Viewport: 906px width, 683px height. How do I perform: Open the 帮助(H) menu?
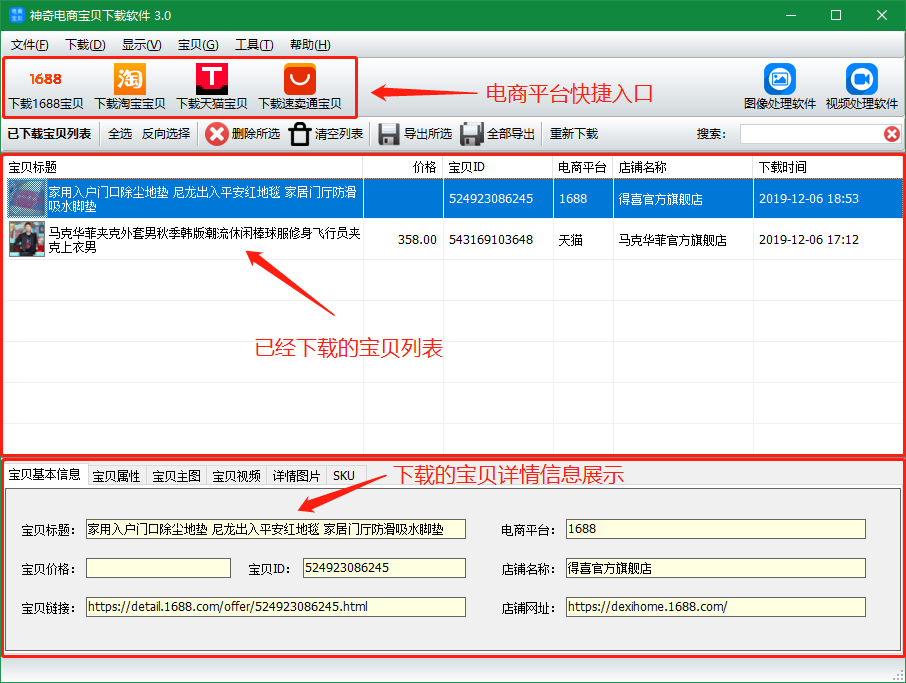pyautogui.click(x=310, y=45)
